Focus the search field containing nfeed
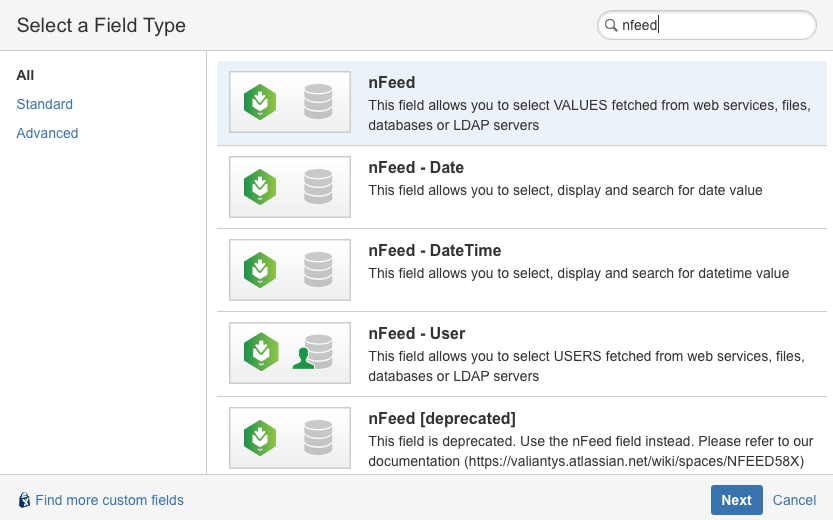Screen dimensions: 833x520 pos(715,27)
